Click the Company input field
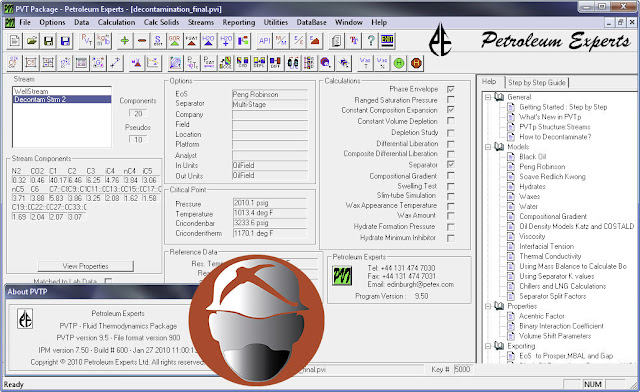640x392 pixels. click(270, 115)
